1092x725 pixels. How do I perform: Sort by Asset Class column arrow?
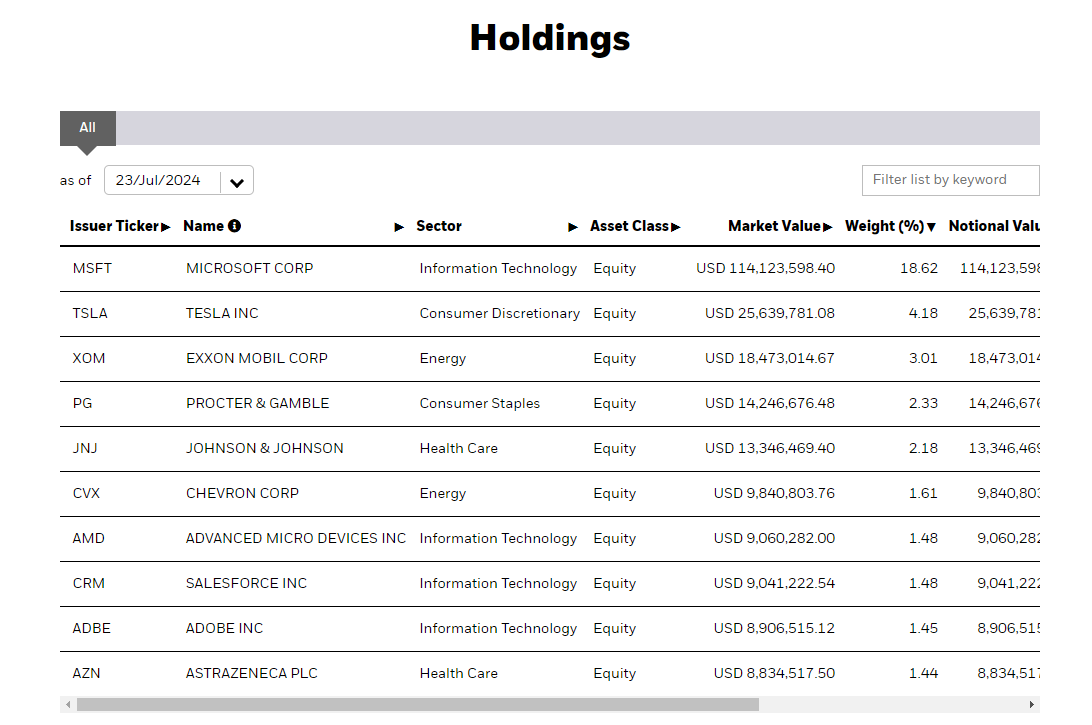point(676,227)
